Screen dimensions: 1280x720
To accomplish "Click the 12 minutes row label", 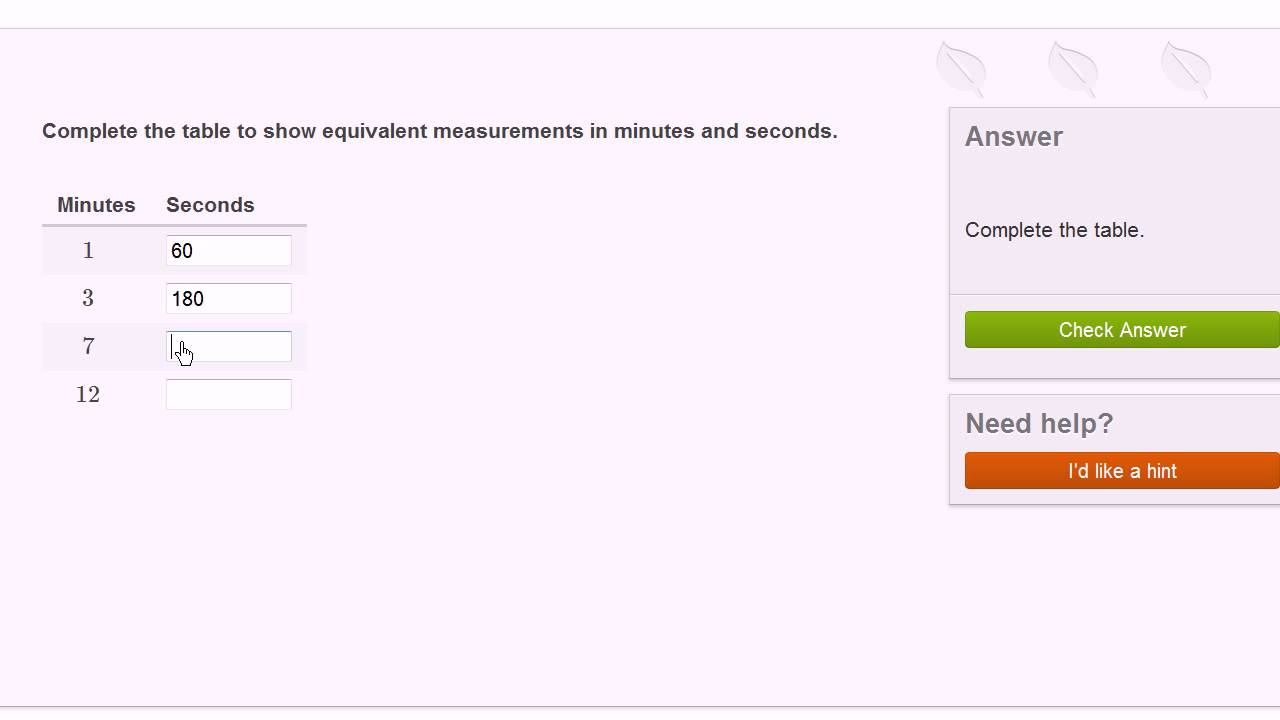I will pyautogui.click(x=88, y=395).
